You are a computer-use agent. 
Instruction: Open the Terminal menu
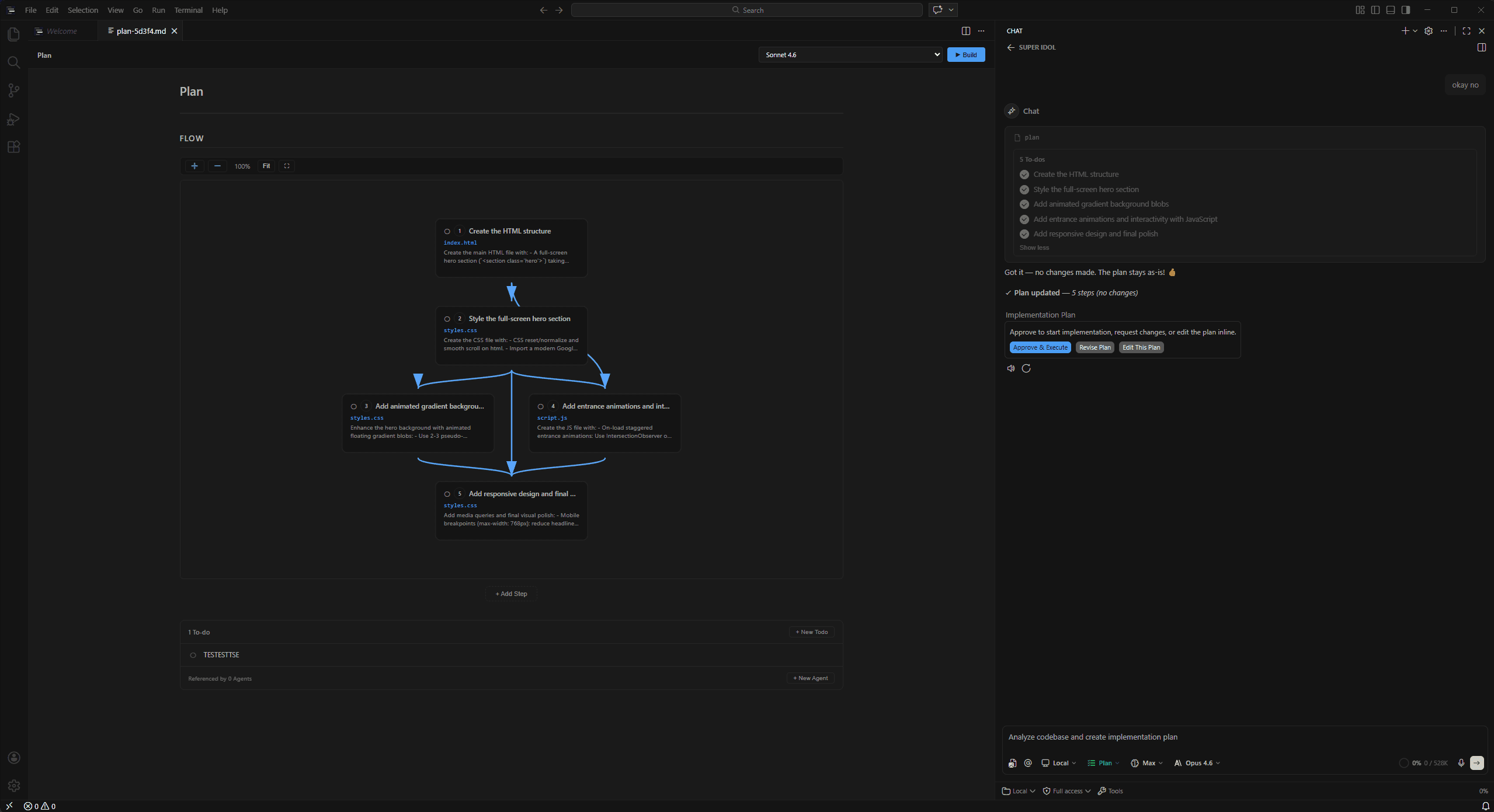[x=187, y=10]
